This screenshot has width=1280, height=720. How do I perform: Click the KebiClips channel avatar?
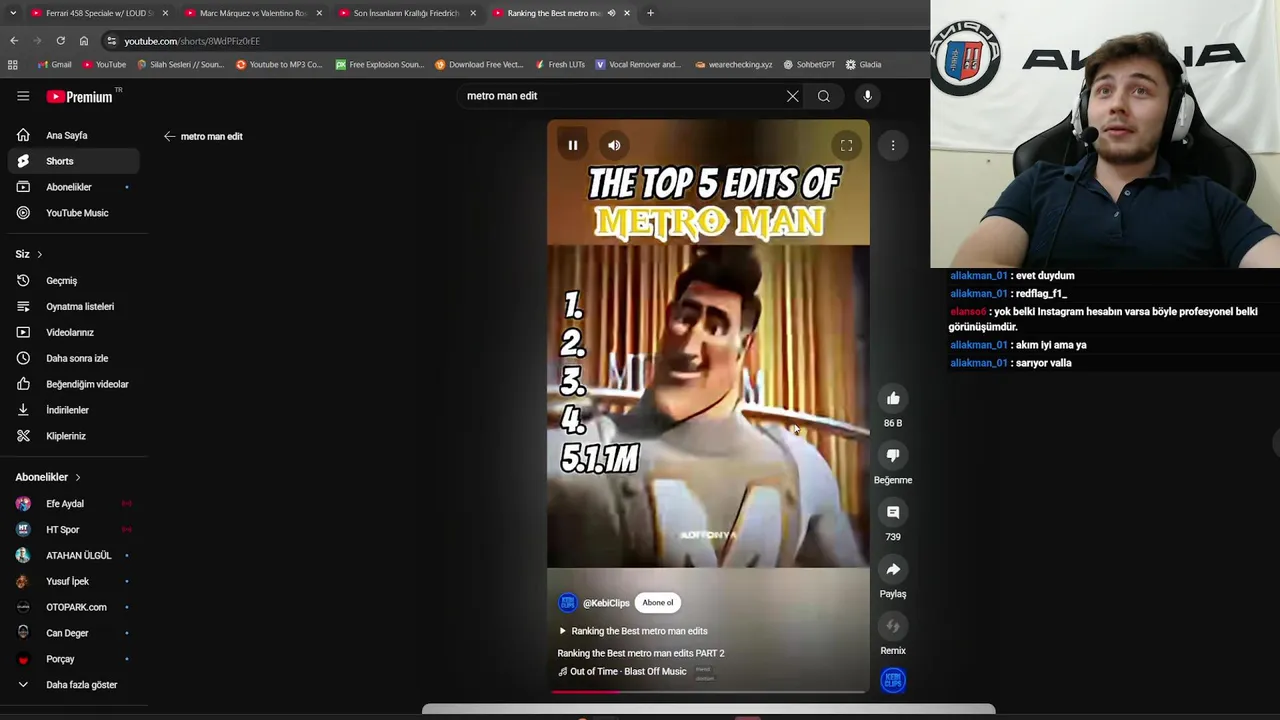pyautogui.click(x=568, y=602)
